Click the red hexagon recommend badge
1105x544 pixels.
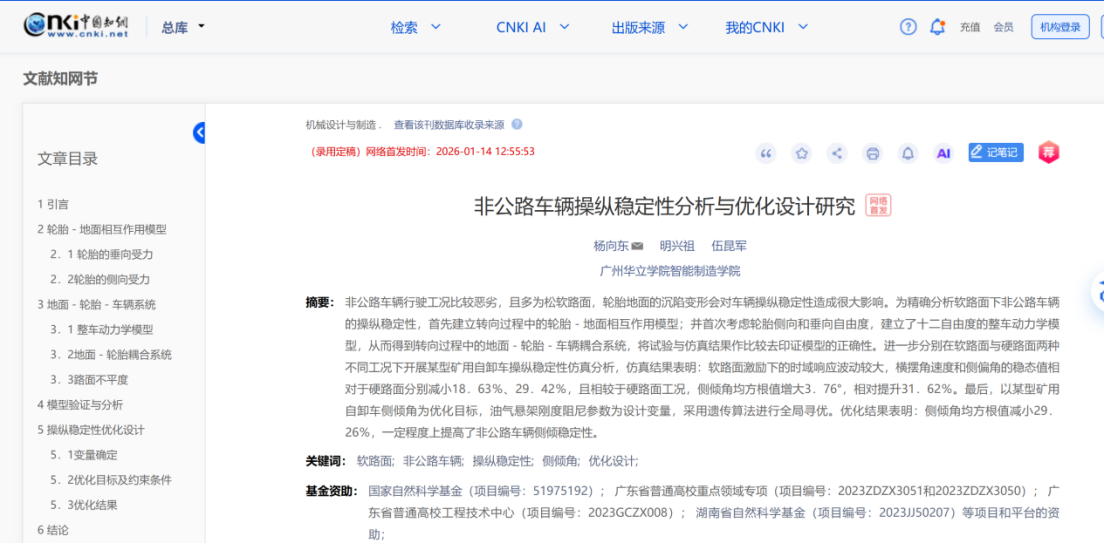1048,152
